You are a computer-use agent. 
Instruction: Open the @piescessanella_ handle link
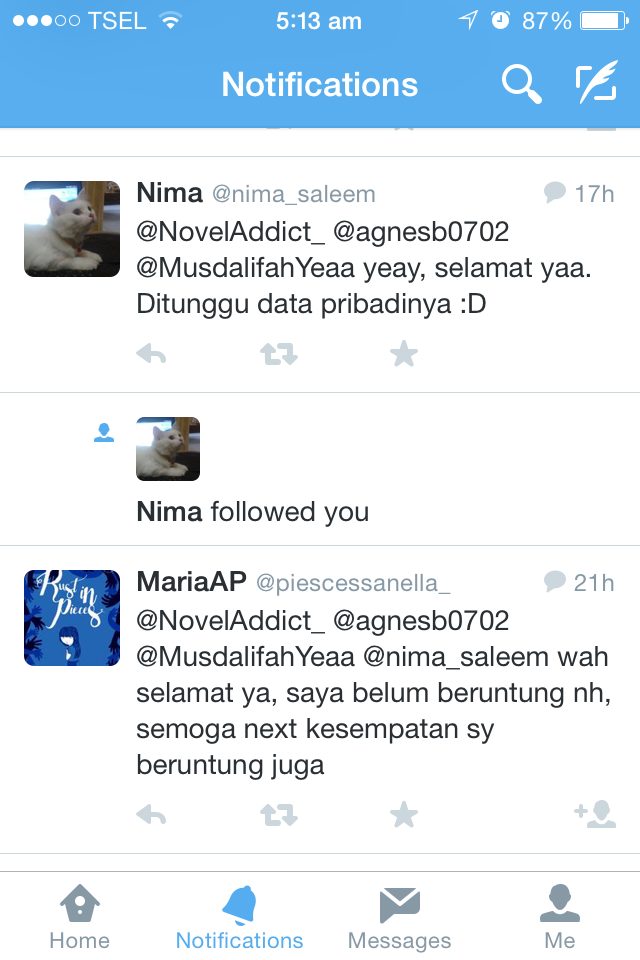[x=353, y=583]
